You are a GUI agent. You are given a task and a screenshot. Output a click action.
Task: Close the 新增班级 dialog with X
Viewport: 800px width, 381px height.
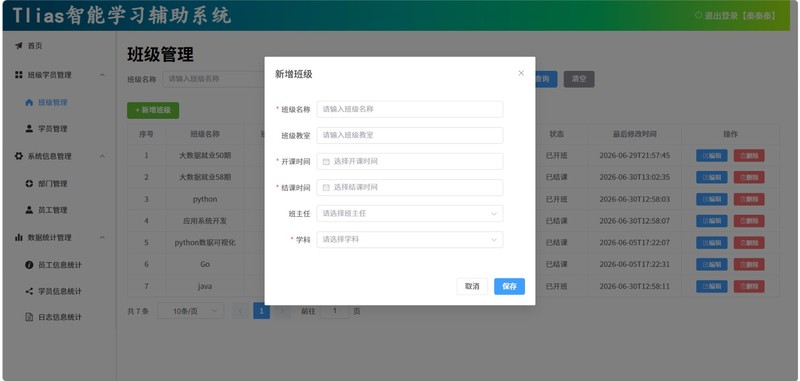point(521,73)
